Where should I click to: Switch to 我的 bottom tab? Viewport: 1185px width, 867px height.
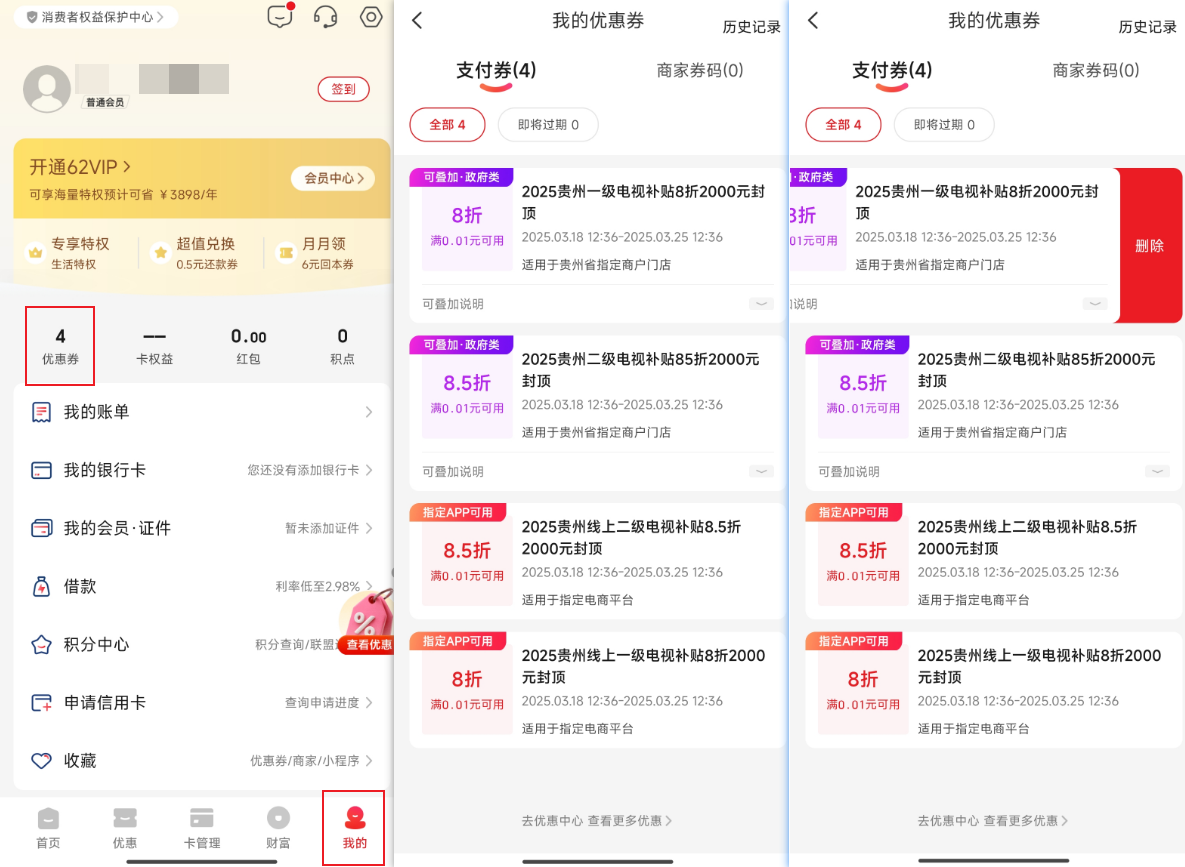354,828
